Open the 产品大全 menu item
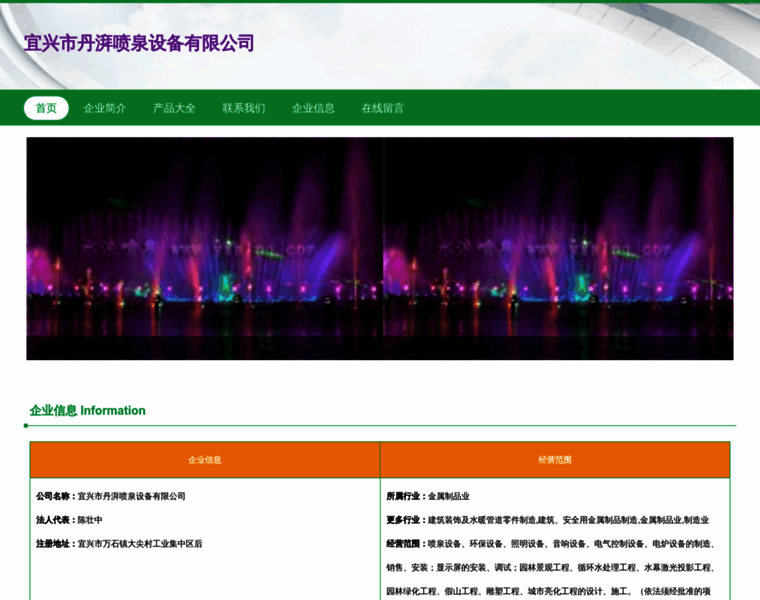This screenshot has height=600, width=760. point(174,108)
